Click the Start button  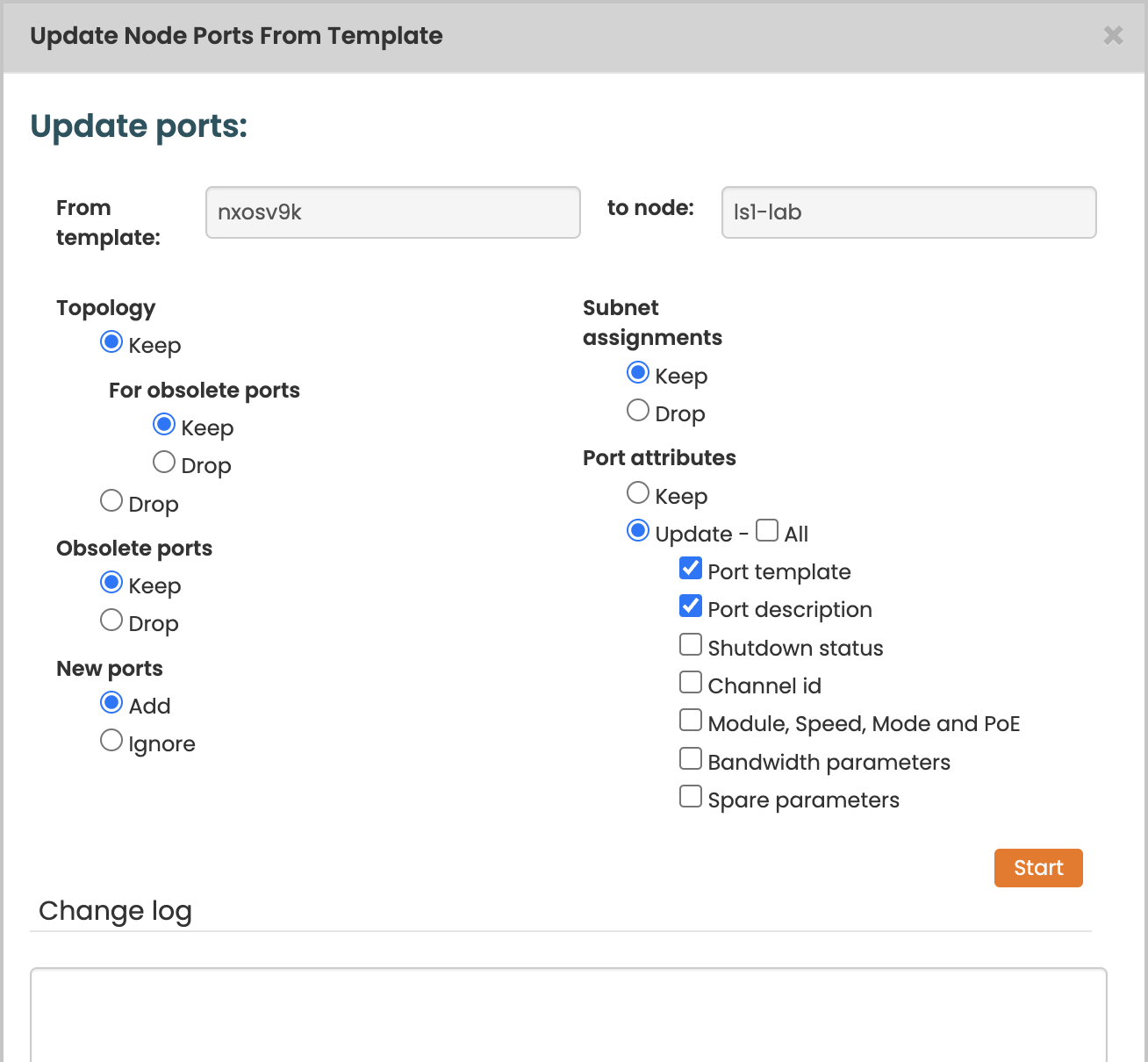(1037, 868)
